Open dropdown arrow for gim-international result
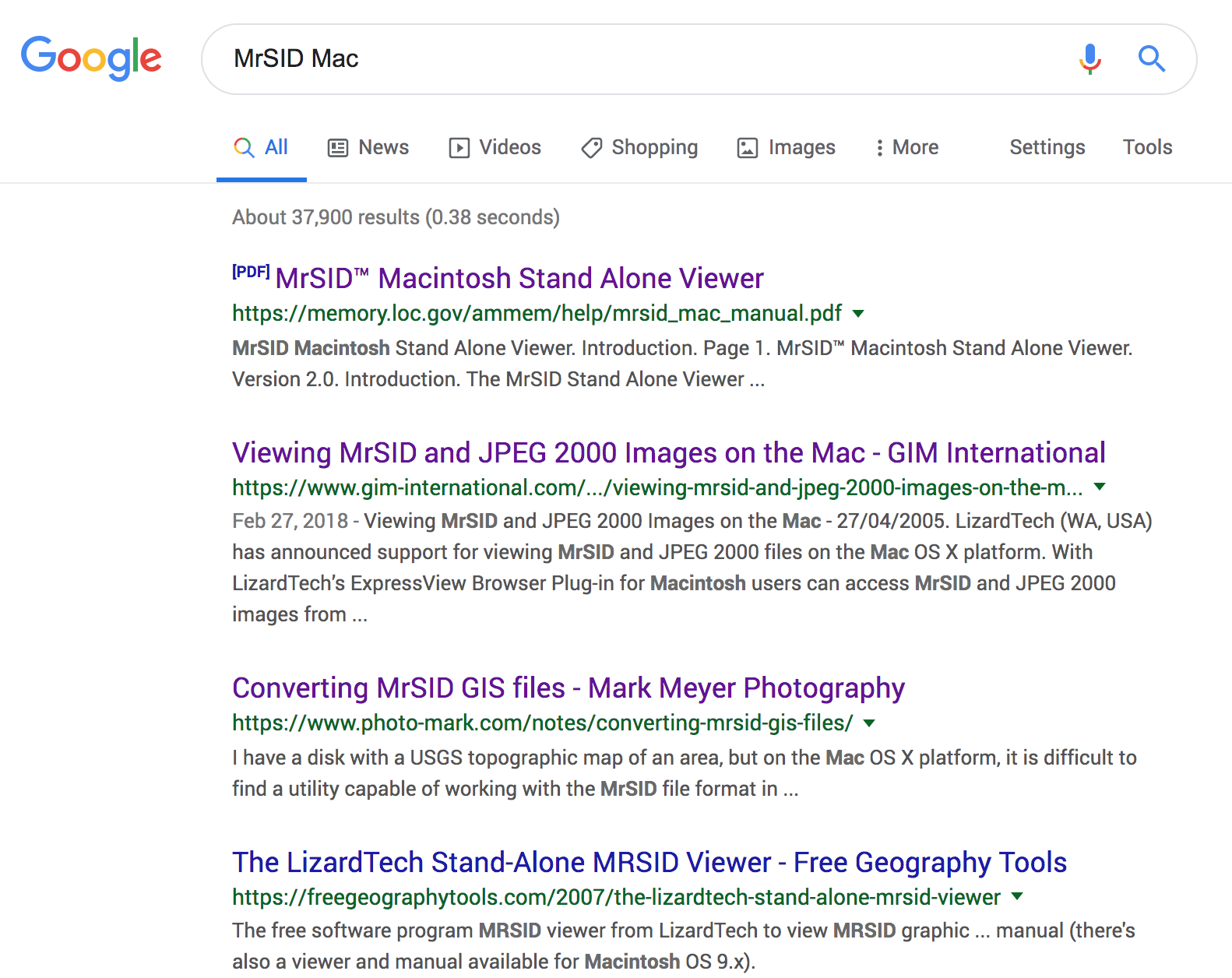The height and width of the screenshot is (978, 1232). 1100,487
